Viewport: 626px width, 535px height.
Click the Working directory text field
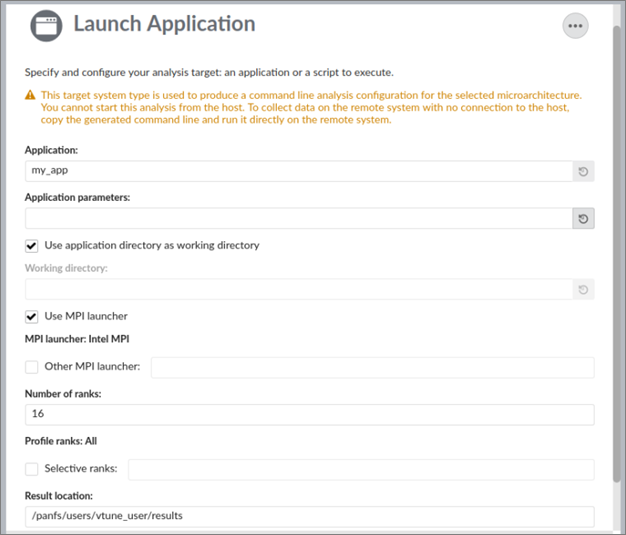click(x=297, y=290)
